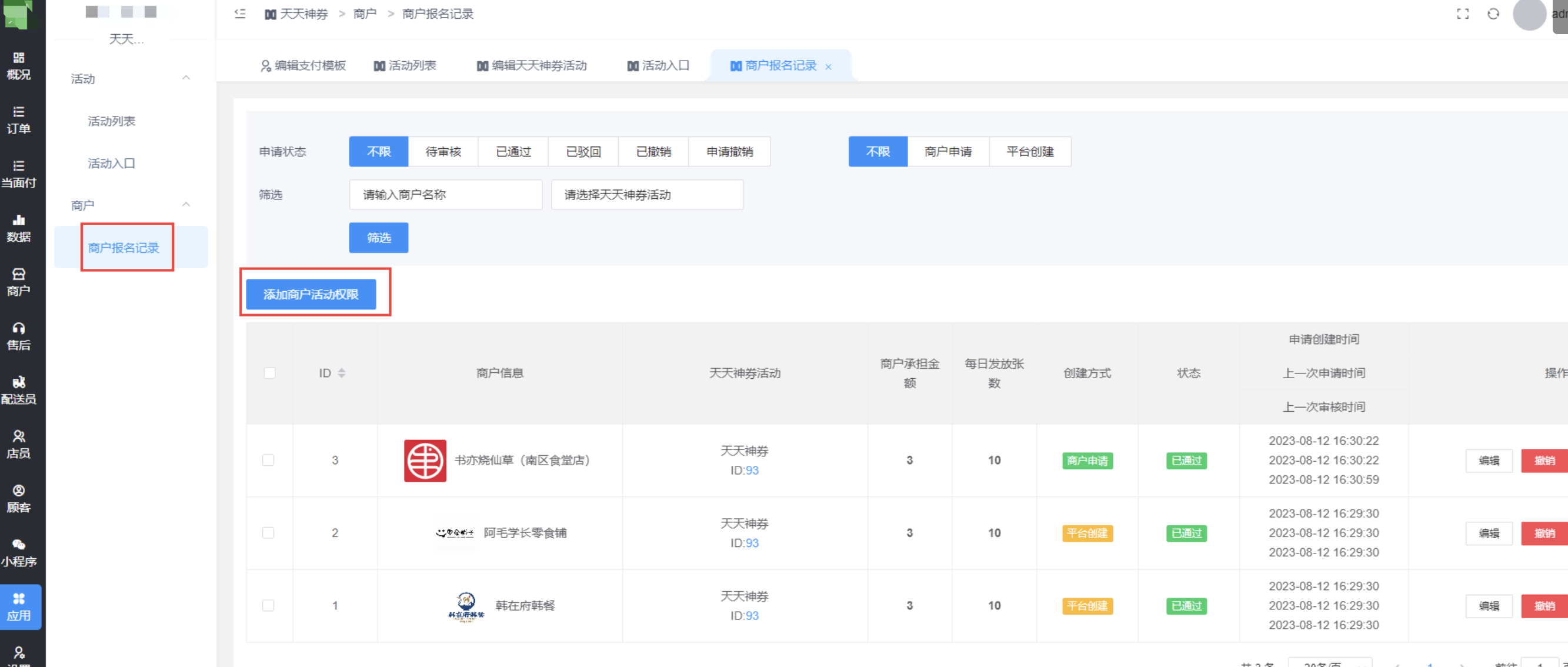Viewport: 1568px width, 667px height.
Task: Check the row for ID 2
Action: (268, 533)
